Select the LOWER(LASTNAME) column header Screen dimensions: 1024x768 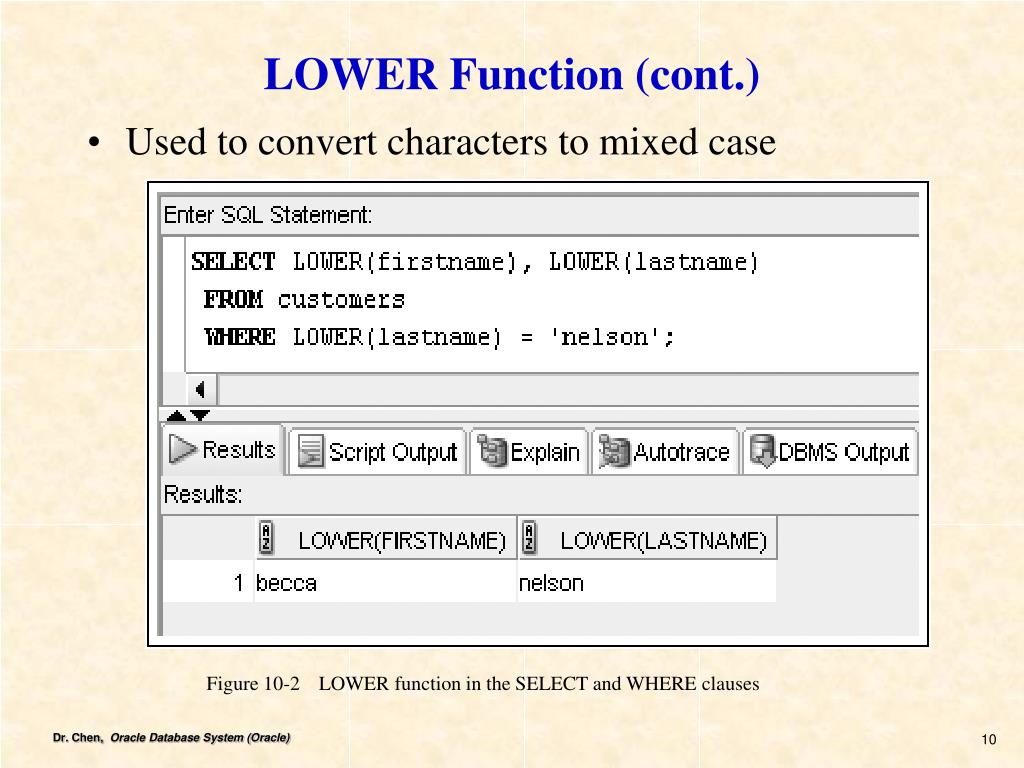point(648,539)
